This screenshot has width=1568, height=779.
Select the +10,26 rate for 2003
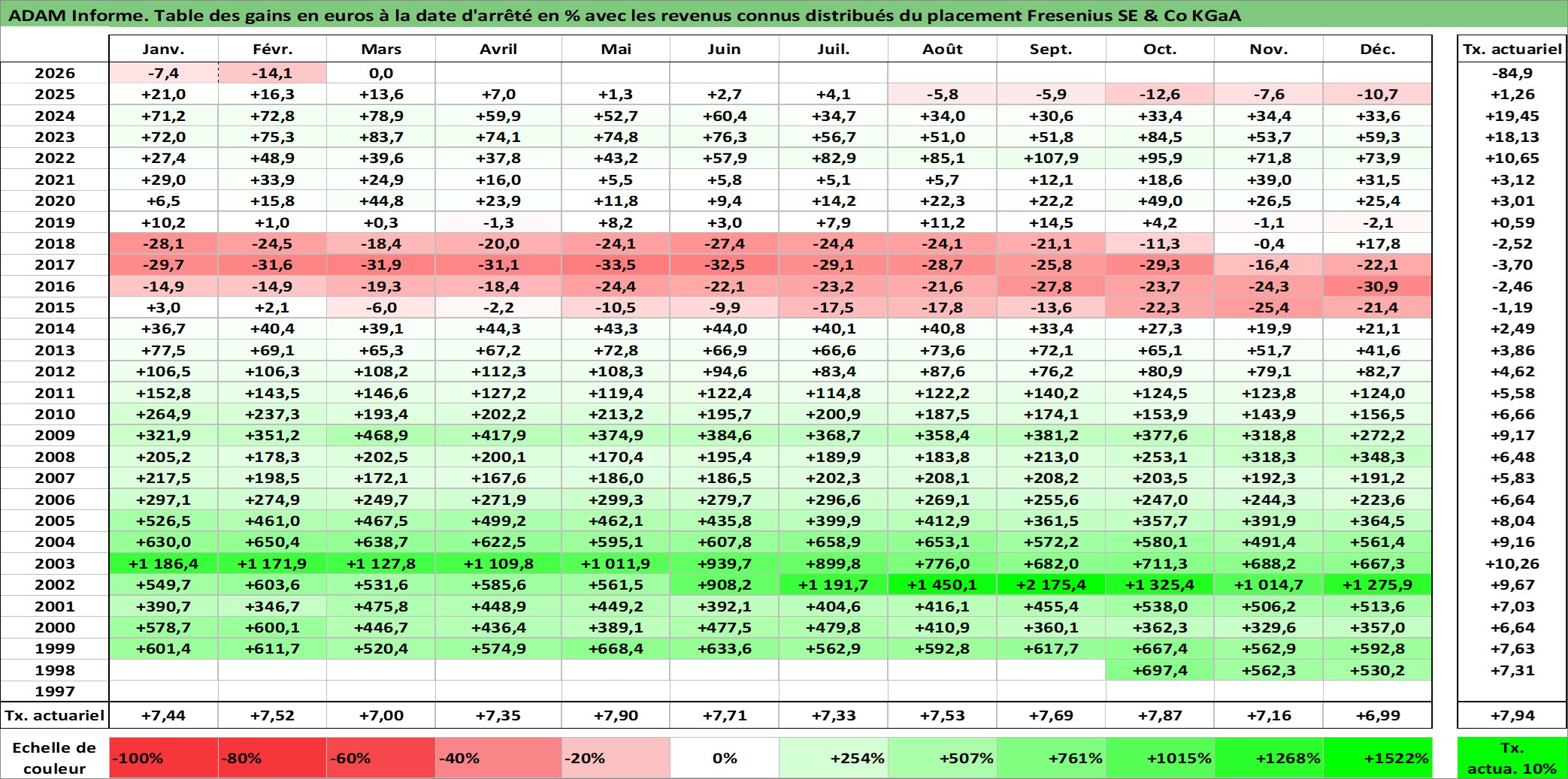click(x=1512, y=563)
